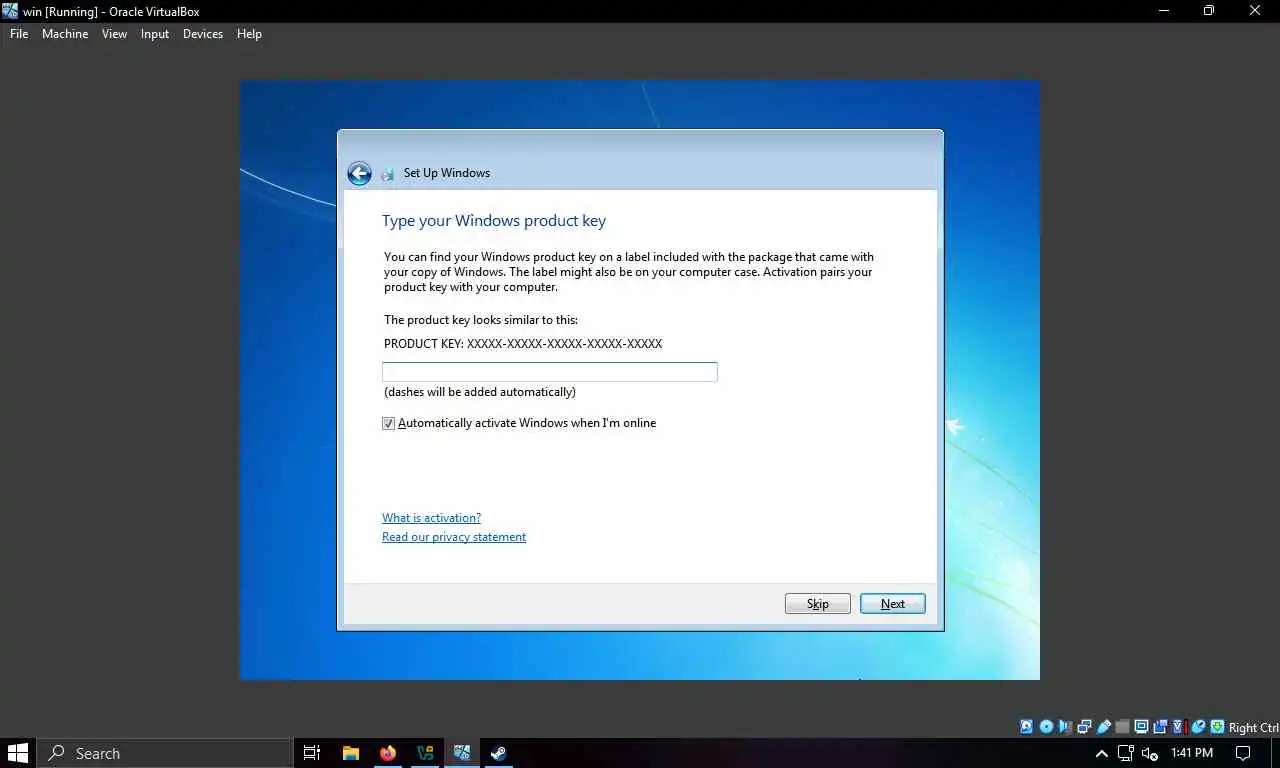This screenshot has height=768, width=1280.
Task: Click the Right Ctrl host key label
Action: [1254, 728]
